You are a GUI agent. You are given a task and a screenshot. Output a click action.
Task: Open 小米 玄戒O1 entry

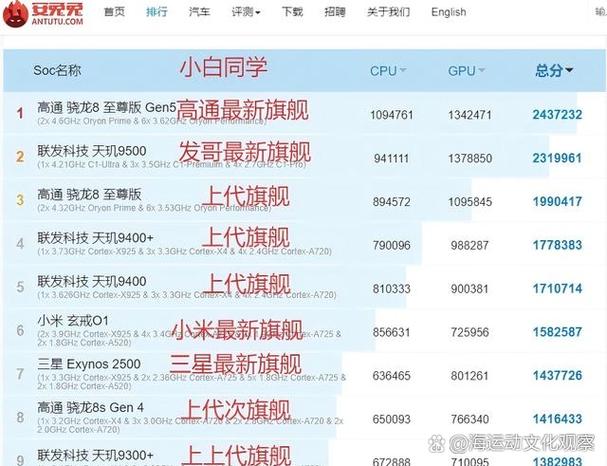point(73,320)
